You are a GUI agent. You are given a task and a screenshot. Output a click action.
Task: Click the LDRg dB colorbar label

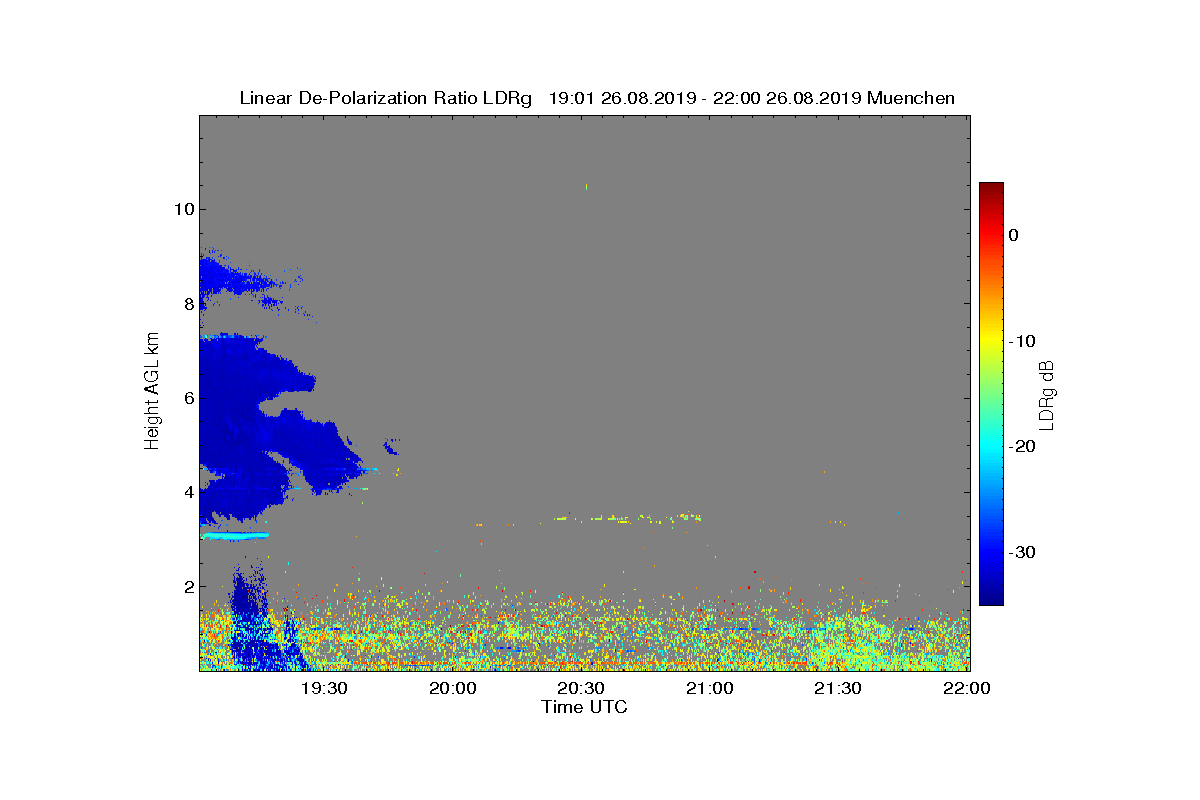1047,394
